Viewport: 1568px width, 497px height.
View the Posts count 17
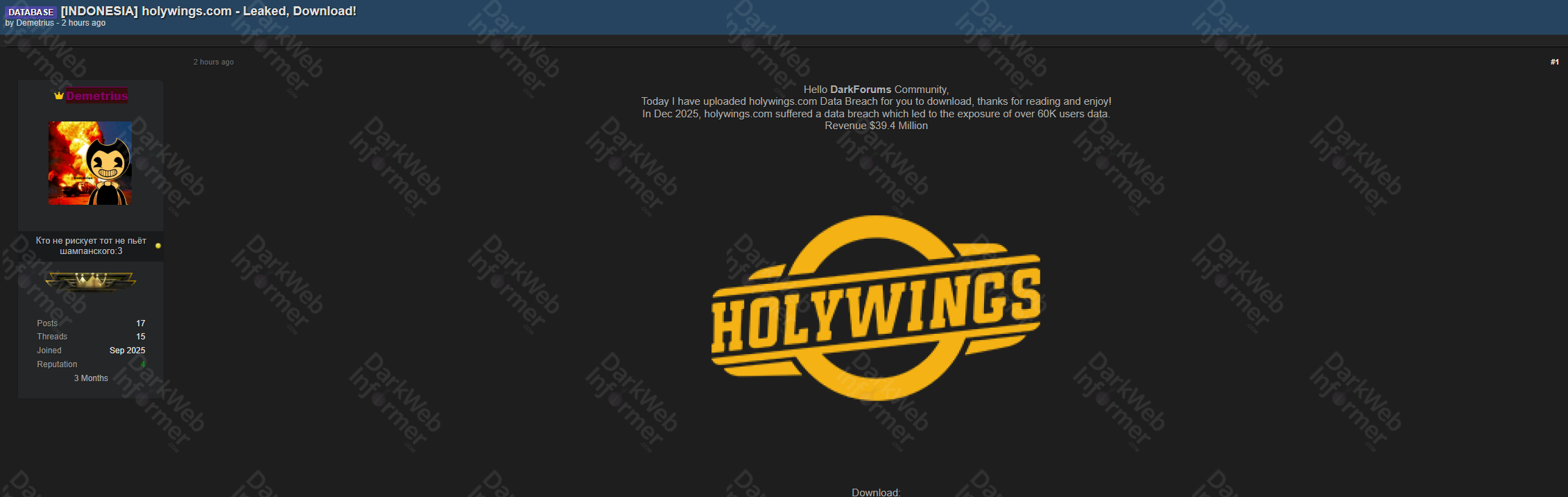click(141, 323)
